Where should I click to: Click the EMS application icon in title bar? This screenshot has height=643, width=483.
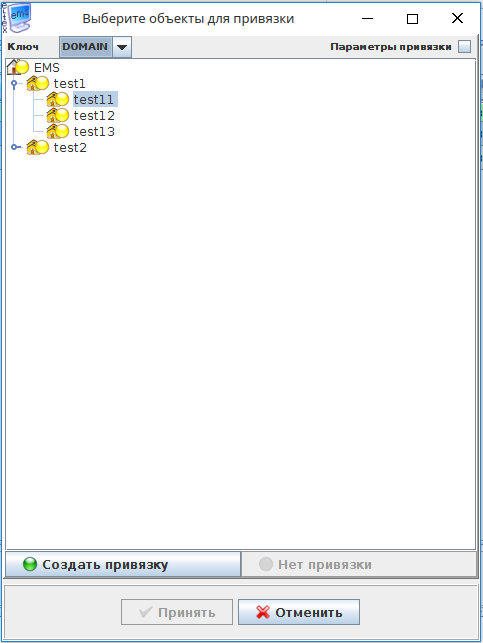point(16,18)
